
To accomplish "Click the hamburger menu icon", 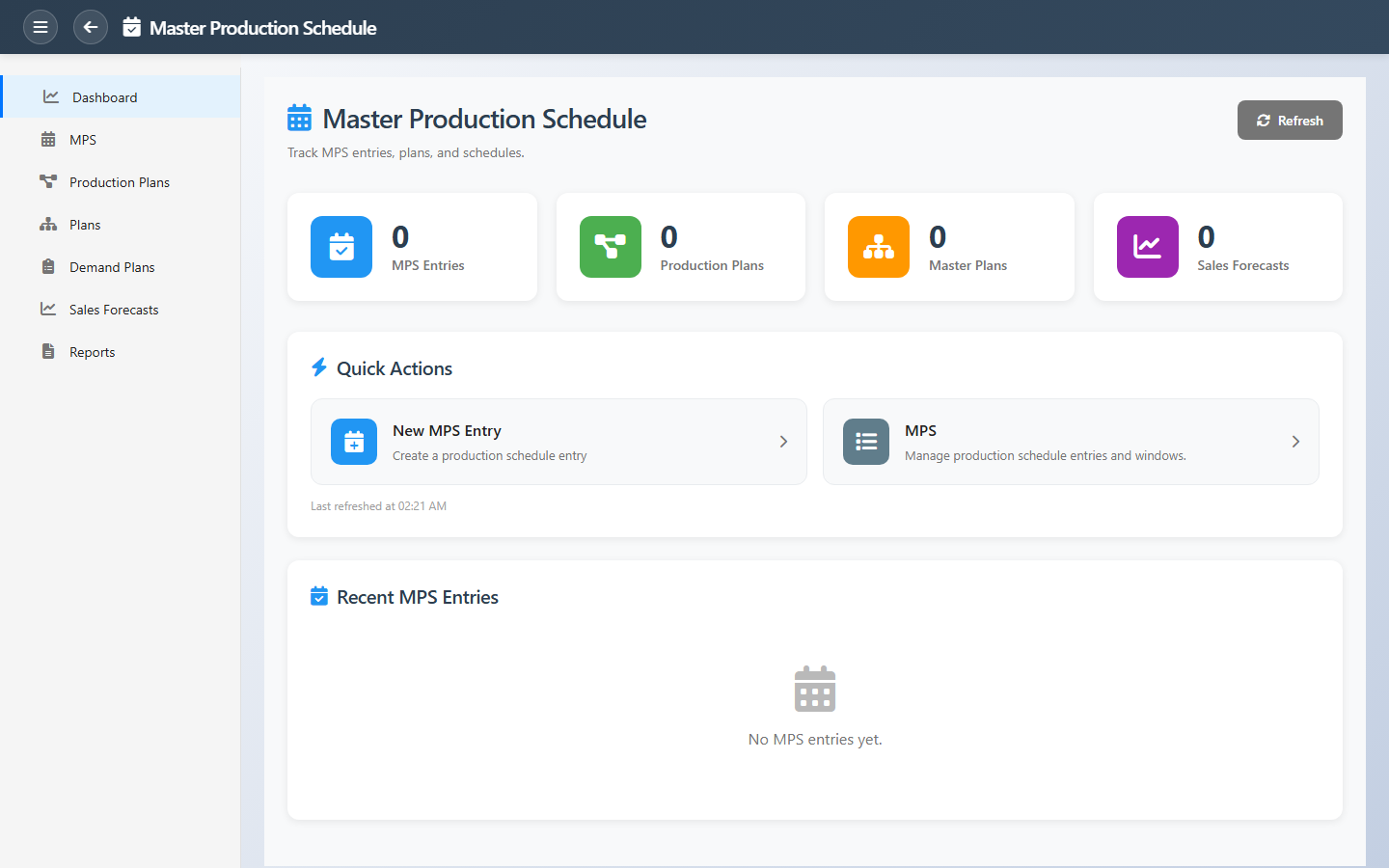I will coord(41,27).
